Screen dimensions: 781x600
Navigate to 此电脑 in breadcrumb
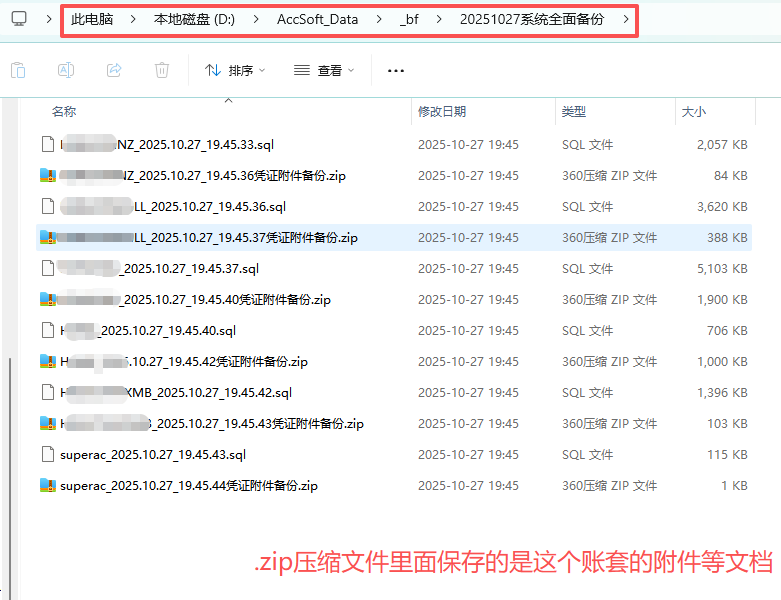[91, 19]
